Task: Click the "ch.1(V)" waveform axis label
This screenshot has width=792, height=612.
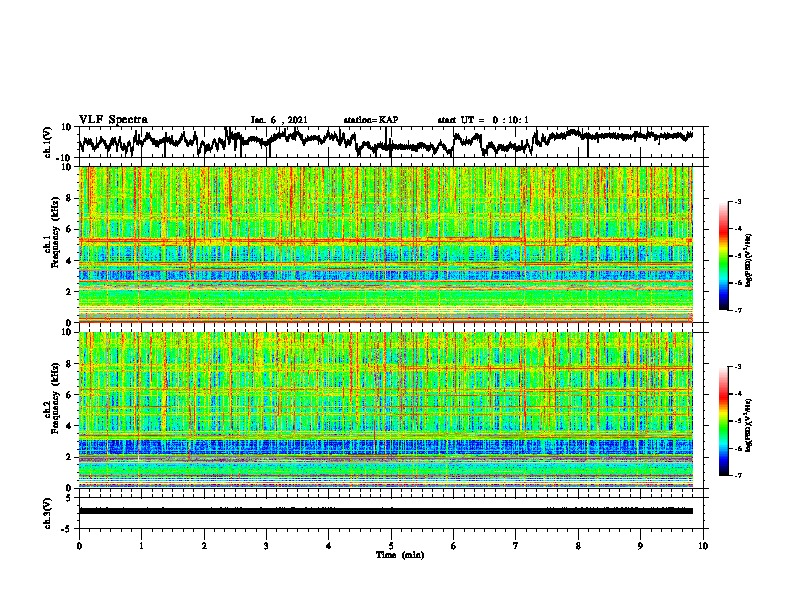Action: point(48,142)
